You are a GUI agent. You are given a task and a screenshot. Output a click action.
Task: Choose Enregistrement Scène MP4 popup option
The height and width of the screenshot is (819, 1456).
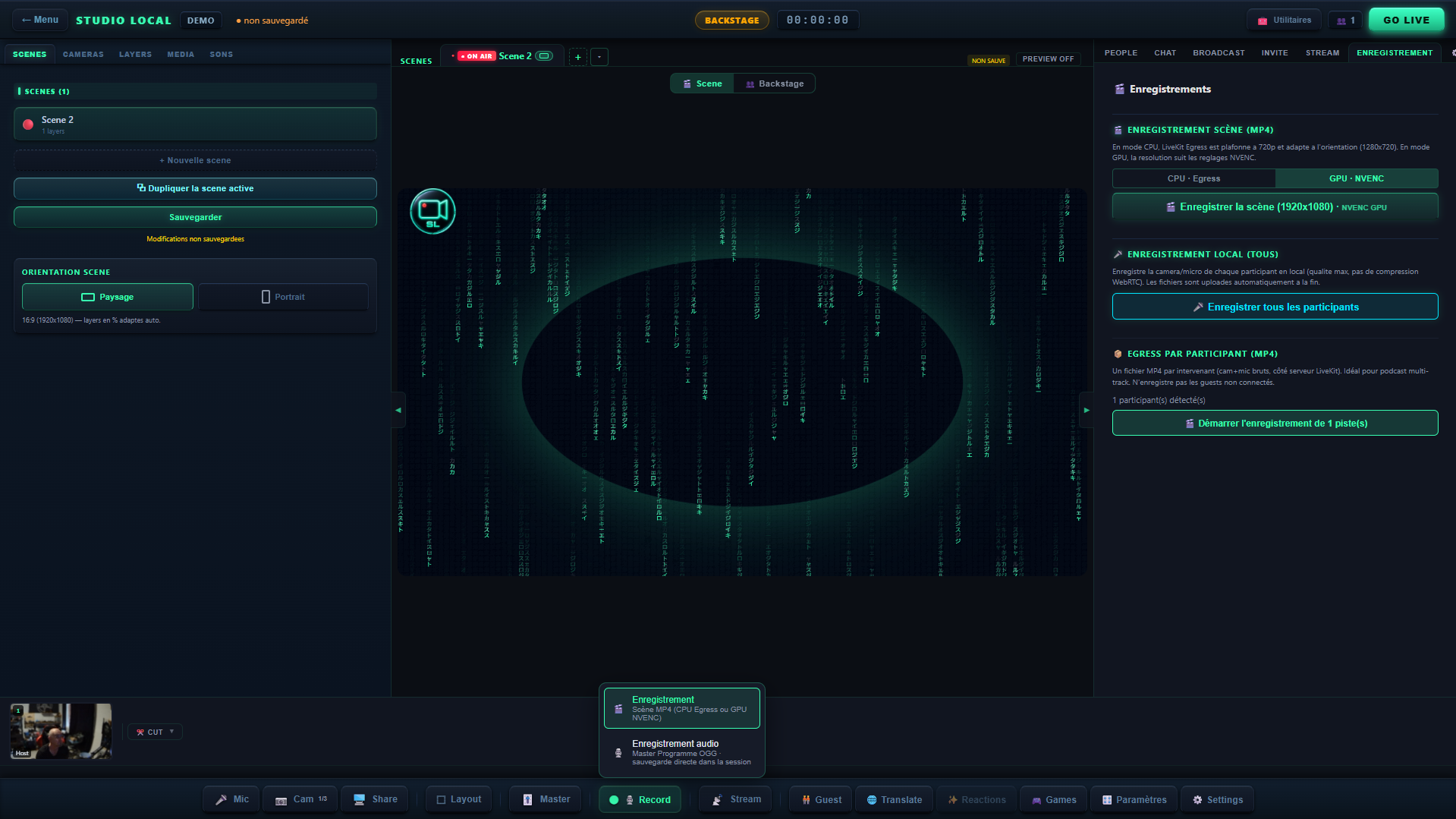point(682,708)
